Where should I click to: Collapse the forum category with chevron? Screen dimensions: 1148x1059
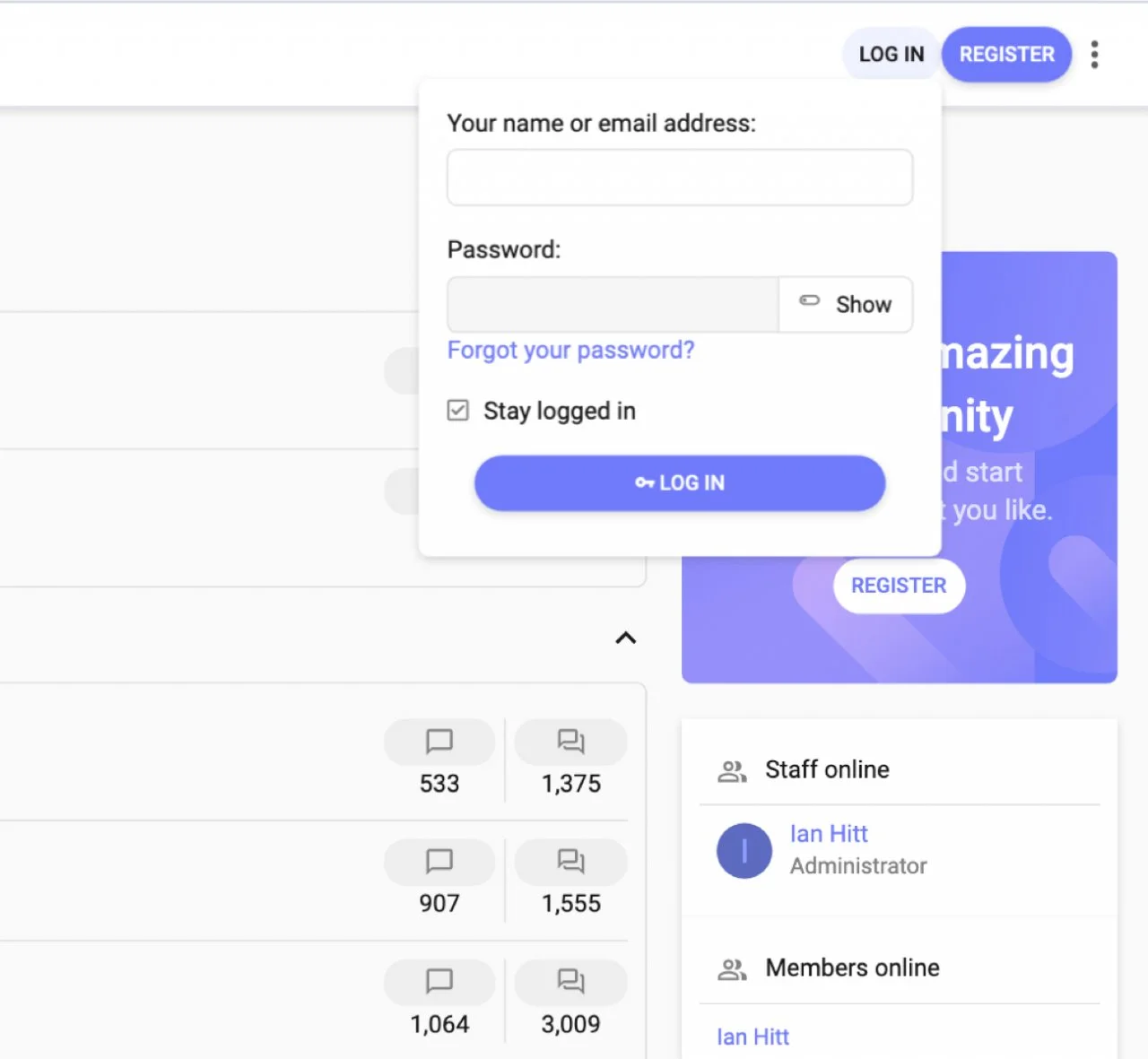pos(625,638)
